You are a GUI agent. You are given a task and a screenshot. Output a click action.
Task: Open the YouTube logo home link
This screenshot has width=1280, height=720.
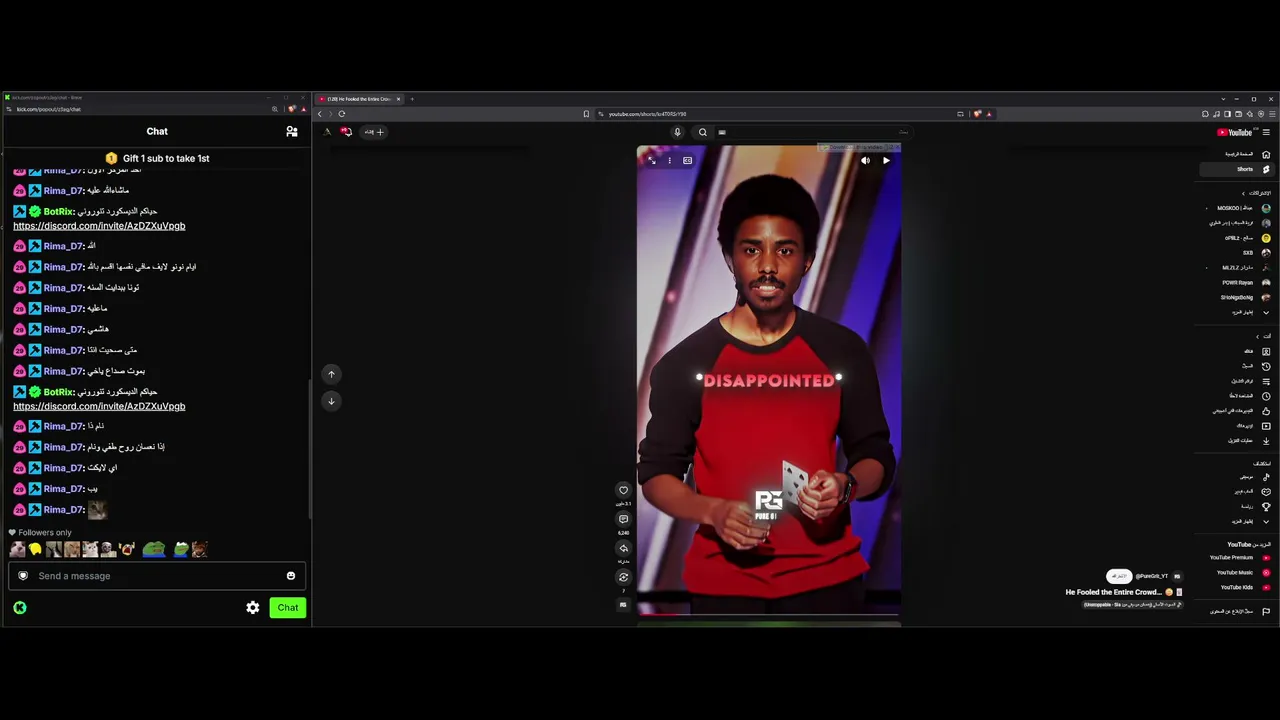pos(1235,132)
